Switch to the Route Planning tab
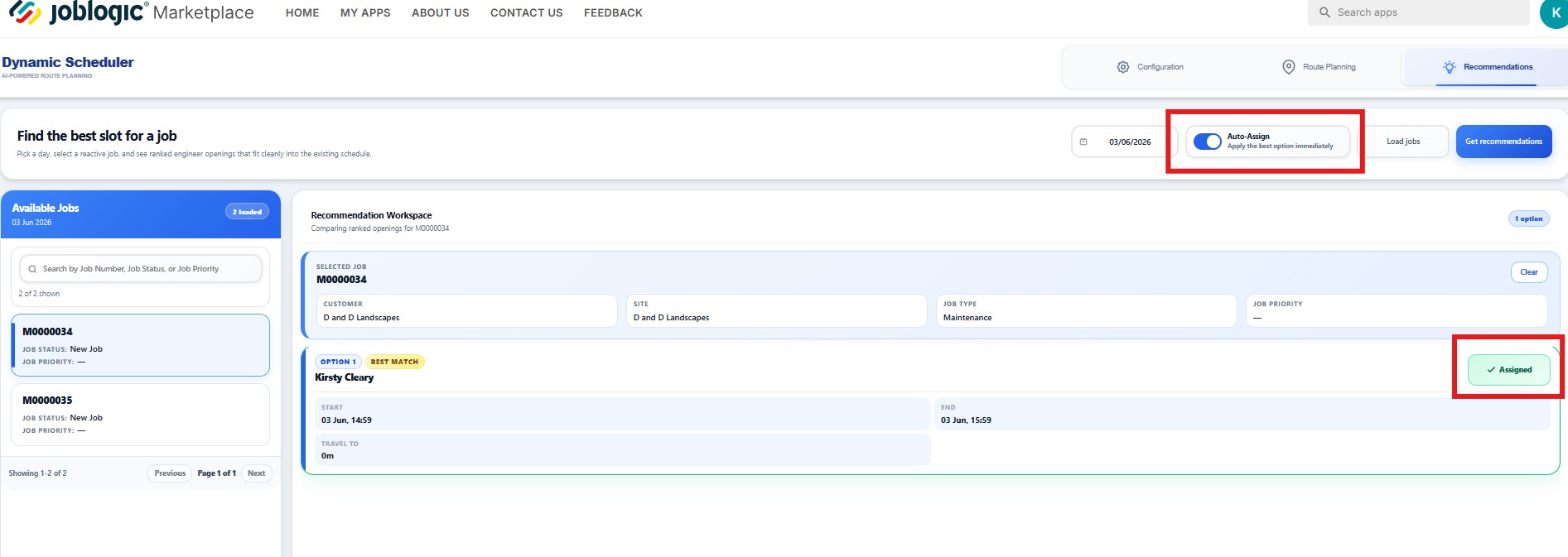Viewport: 1568px width, 557px height. (1319, 67)
